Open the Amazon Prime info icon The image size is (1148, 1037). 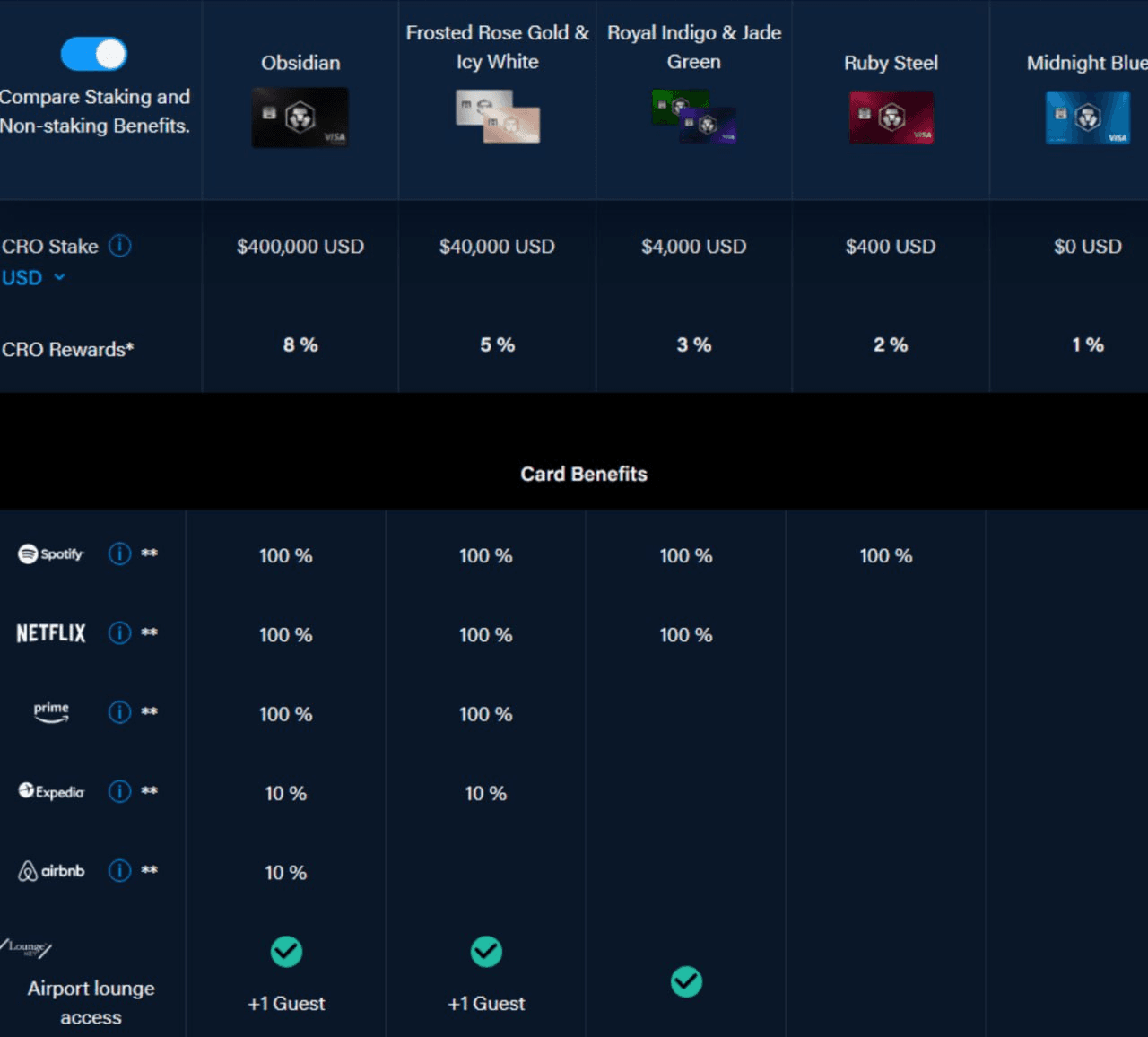[x=119, y=712]
